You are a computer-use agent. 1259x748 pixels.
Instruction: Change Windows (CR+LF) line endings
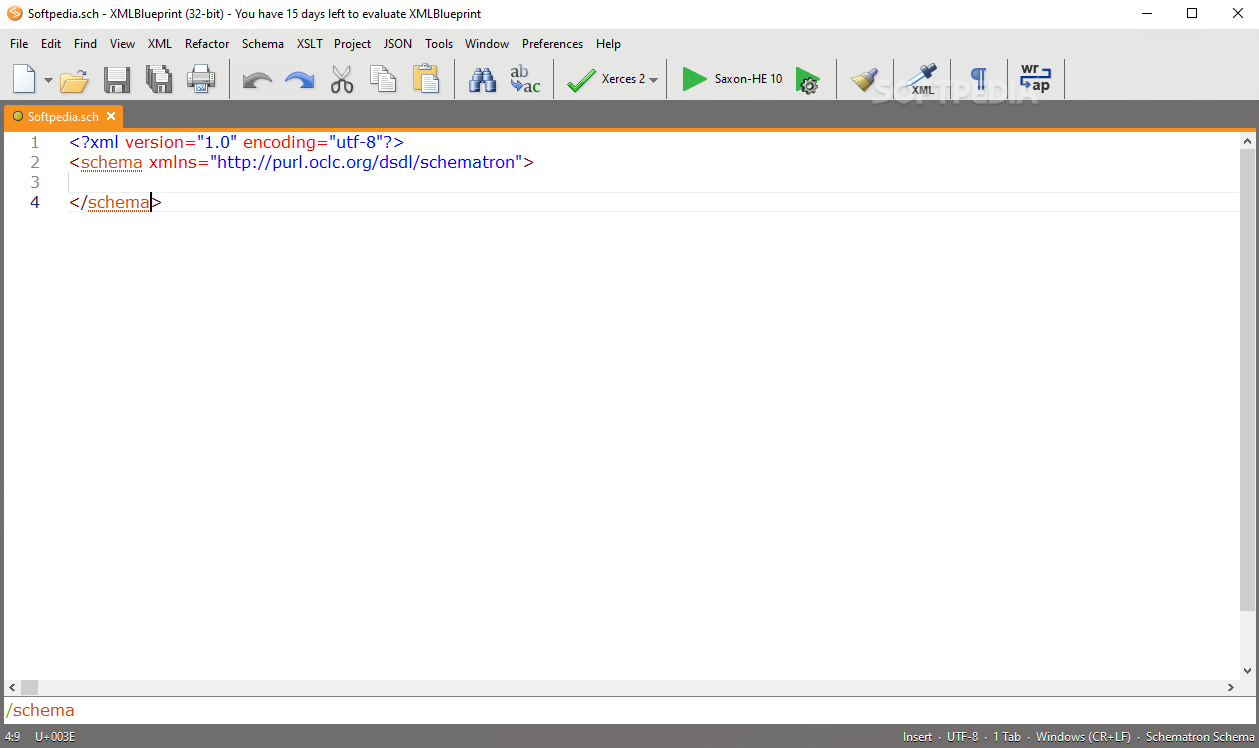pos(1083,737)
